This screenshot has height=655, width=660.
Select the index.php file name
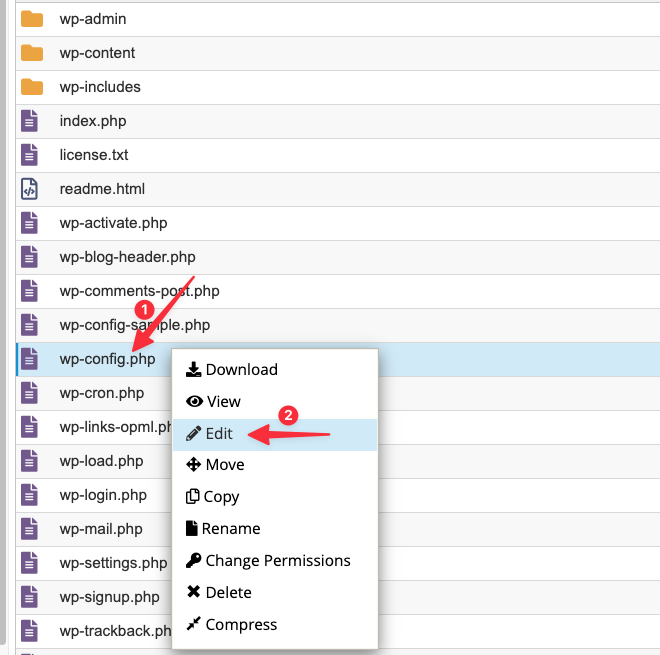[93, 122]
